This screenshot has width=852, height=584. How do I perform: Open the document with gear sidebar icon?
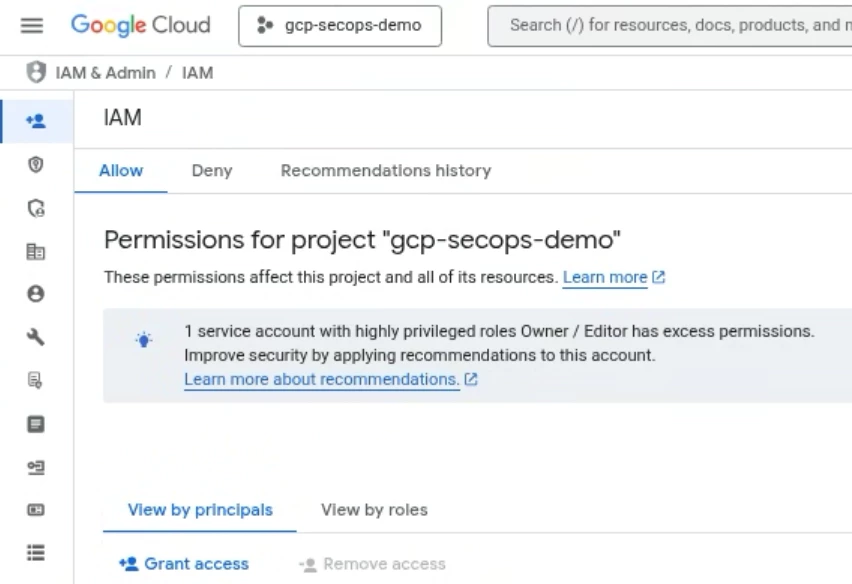click(x=36, y=380)
